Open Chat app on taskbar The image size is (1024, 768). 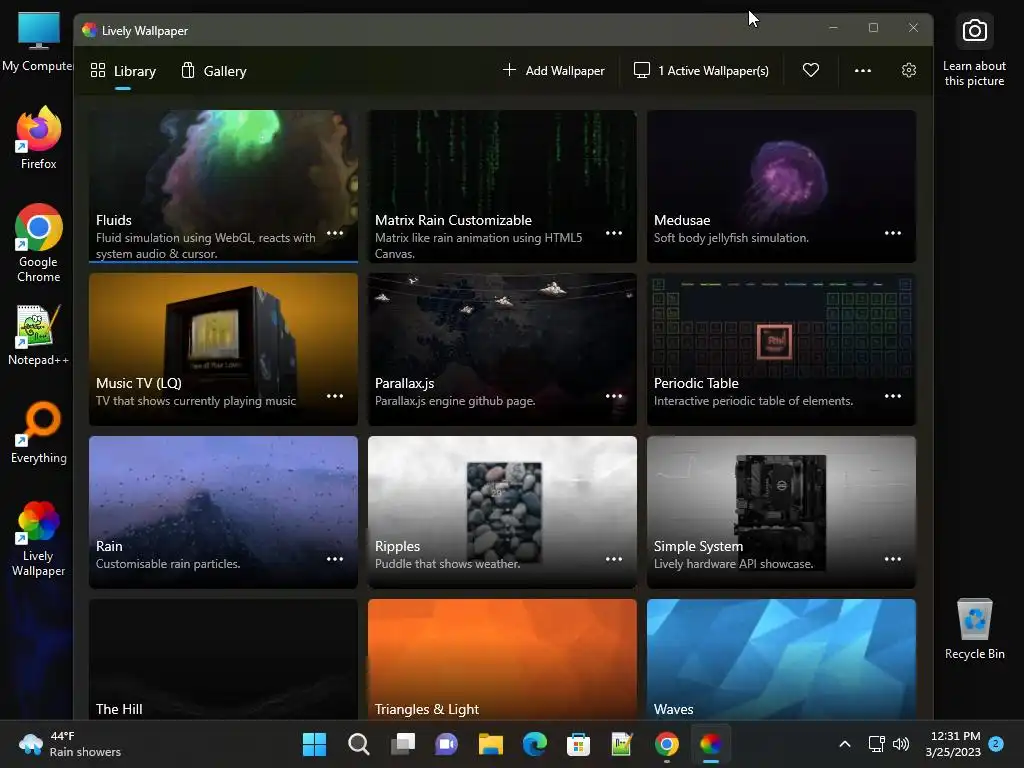pos(447,744)
